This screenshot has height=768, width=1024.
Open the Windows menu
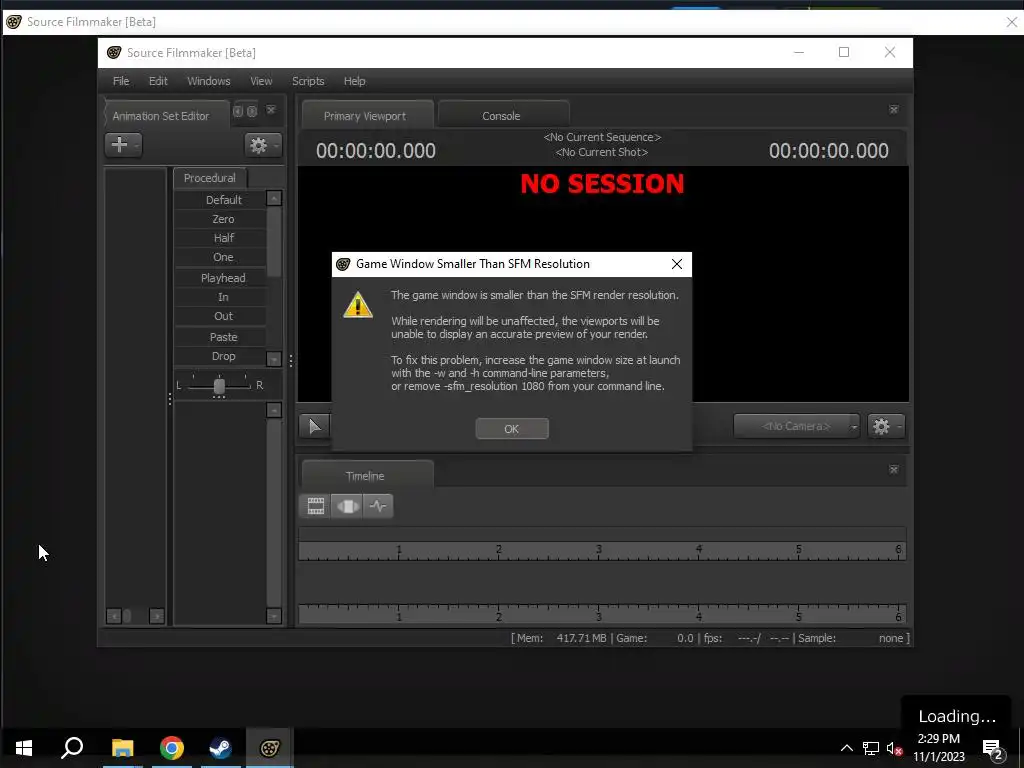(208, 81)
